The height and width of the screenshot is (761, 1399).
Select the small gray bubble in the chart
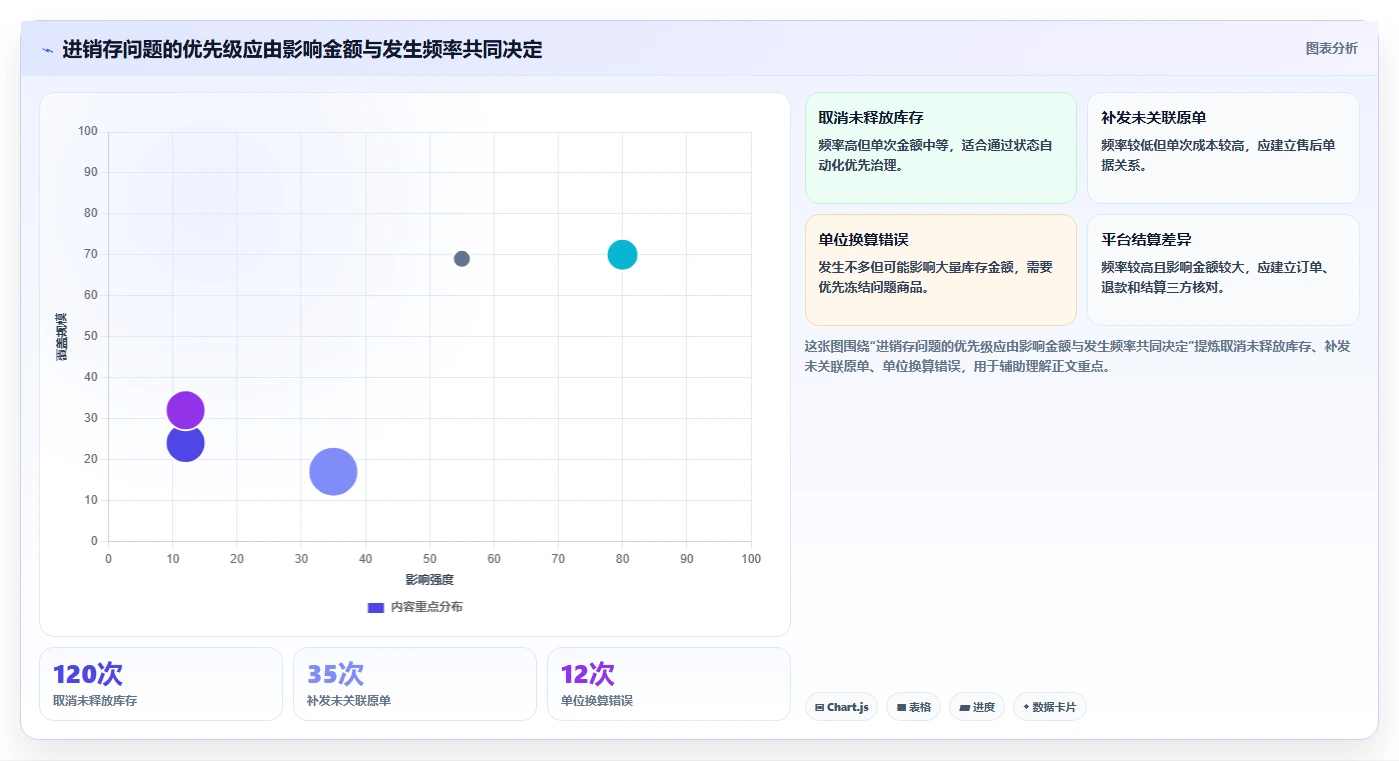pyautogui.click(x=462, y=259)
